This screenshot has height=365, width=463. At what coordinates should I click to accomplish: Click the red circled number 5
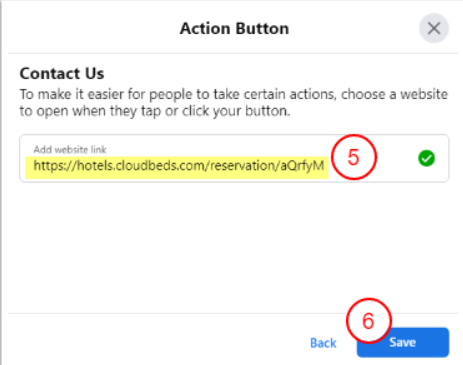coord(354,157)
